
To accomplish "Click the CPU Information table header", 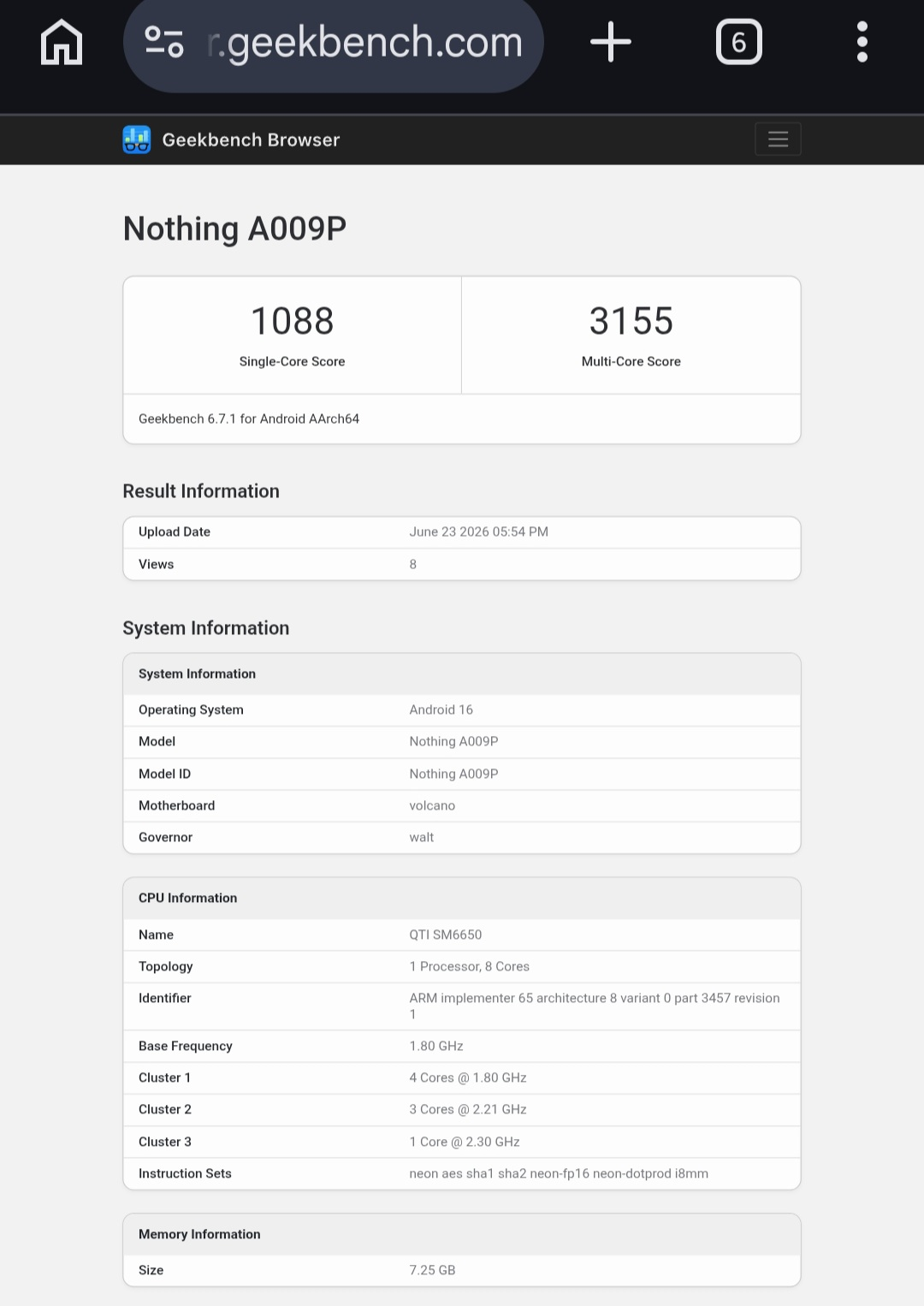I will pyautogui.click(x=462, y=898).
